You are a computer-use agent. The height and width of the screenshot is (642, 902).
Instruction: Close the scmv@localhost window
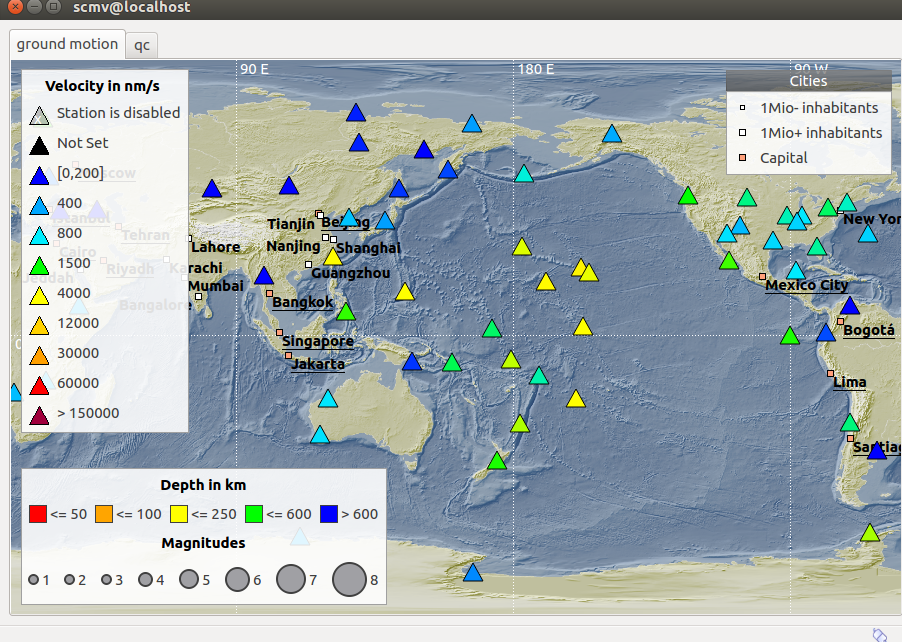pyautogui.click(x=16, y=7)
